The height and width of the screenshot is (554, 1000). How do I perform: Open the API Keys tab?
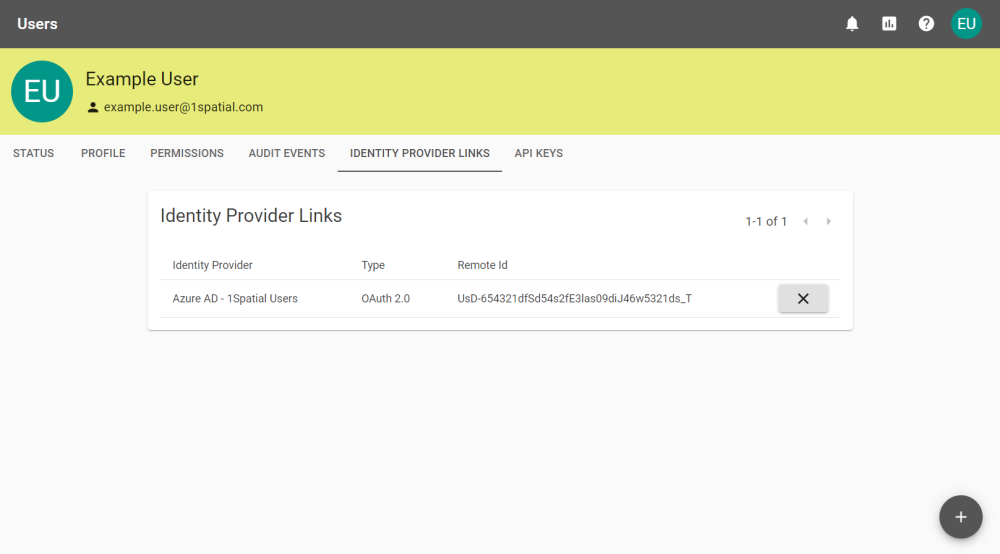pyautogui.click(x=539, y=154)
